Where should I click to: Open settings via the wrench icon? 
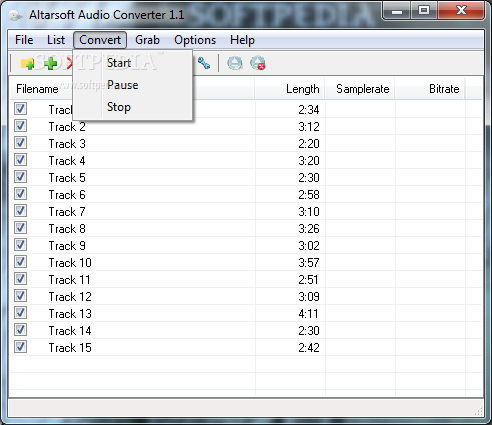[204, 63]
